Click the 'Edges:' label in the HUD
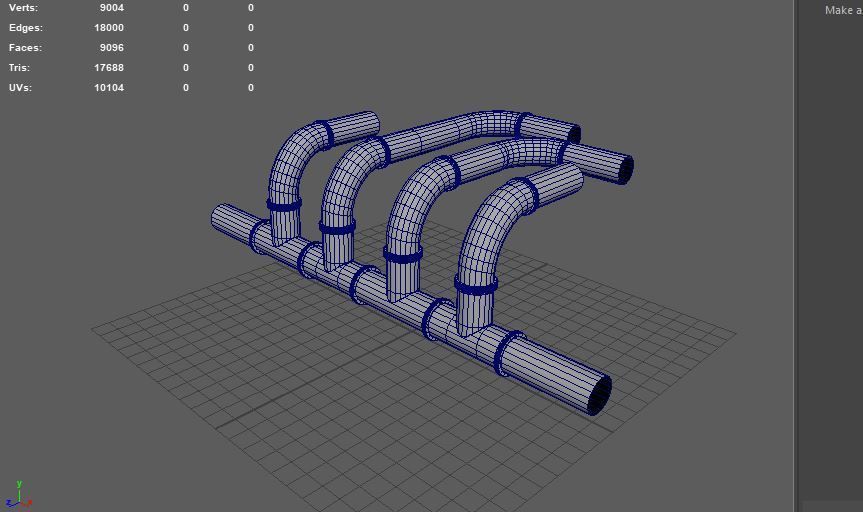Viewport: 863px width, 512px height. click(26, 28)
